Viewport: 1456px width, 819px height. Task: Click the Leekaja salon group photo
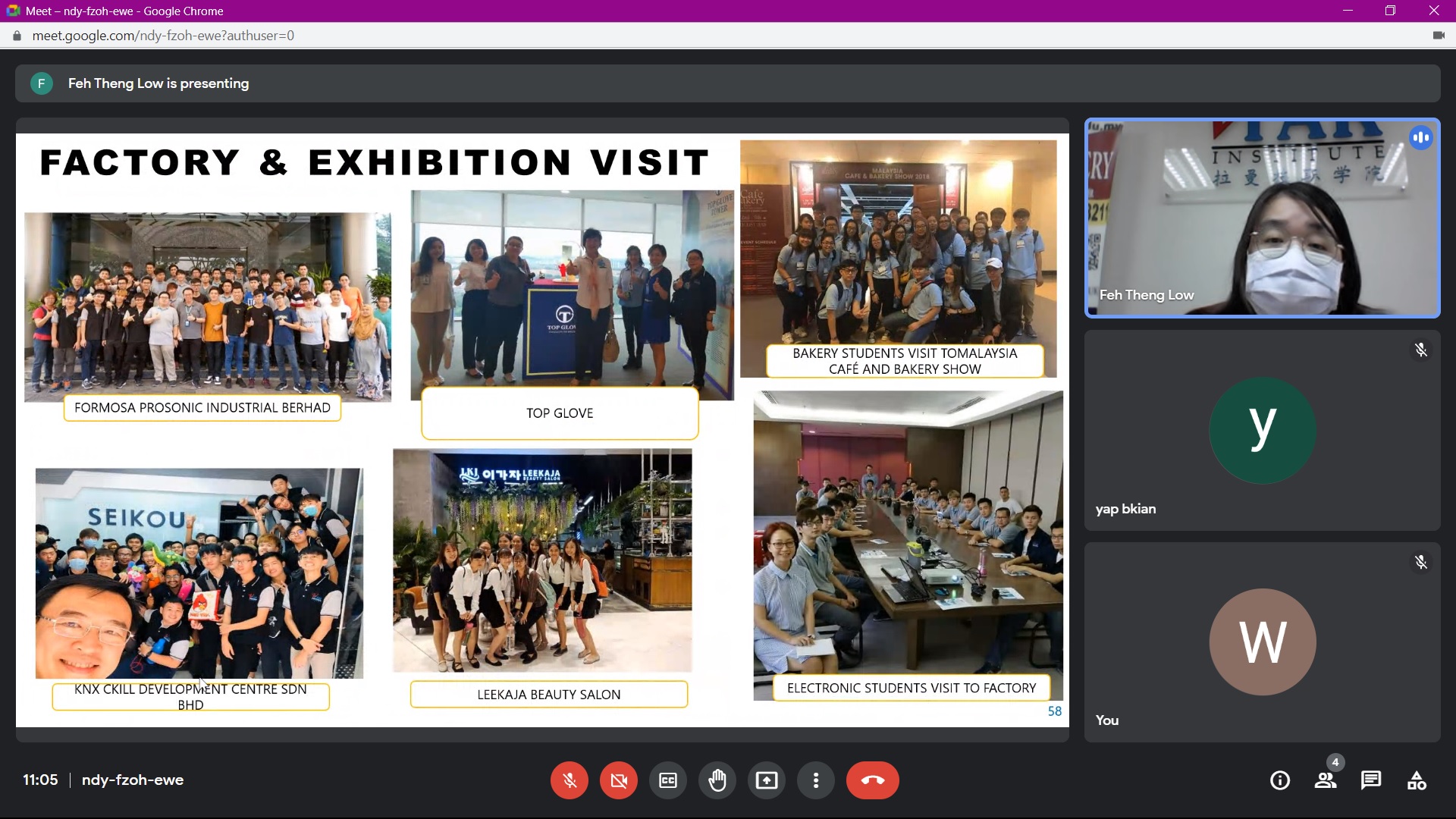coord(542,560)
